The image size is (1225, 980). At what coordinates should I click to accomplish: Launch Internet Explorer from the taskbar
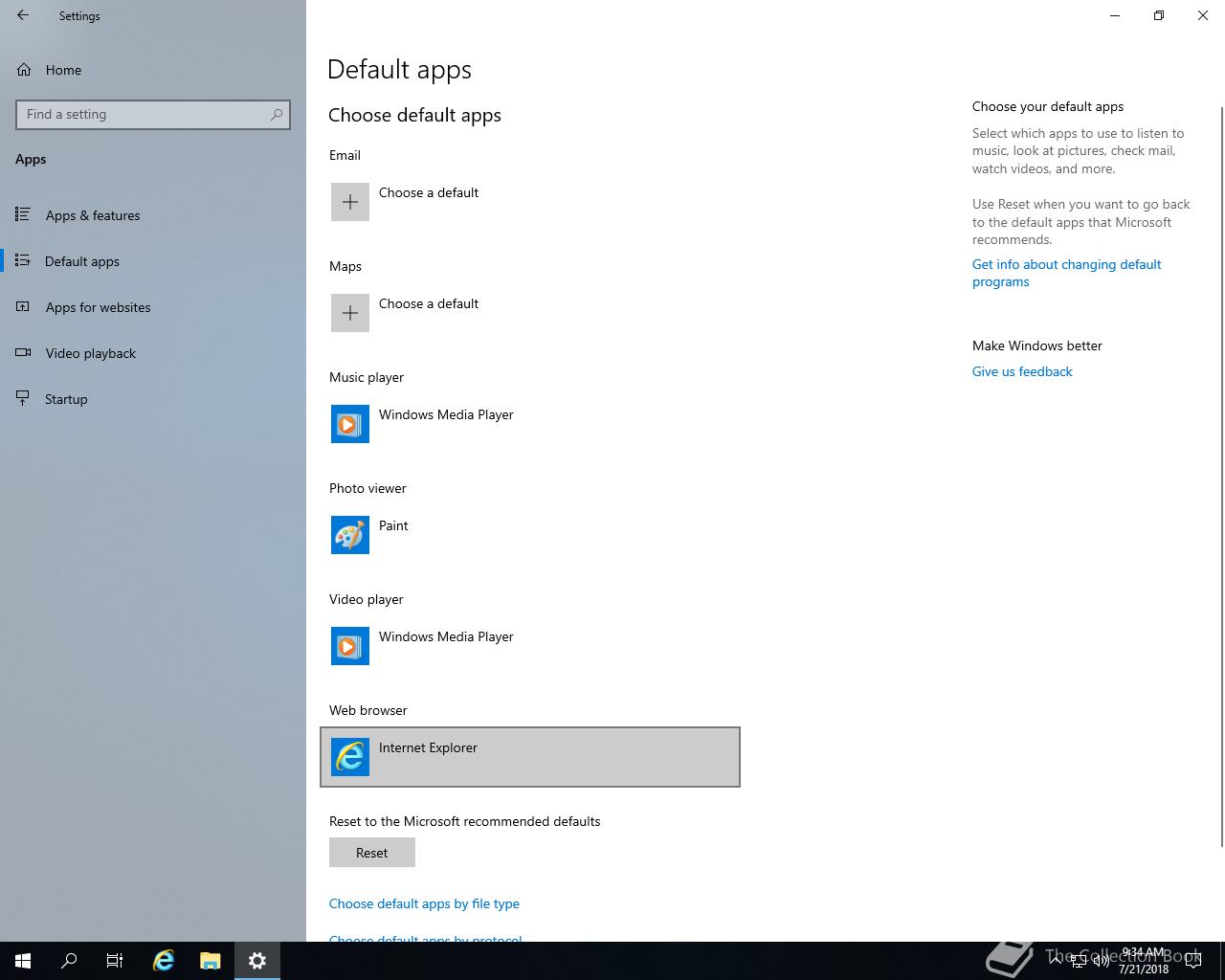(164, 961)
